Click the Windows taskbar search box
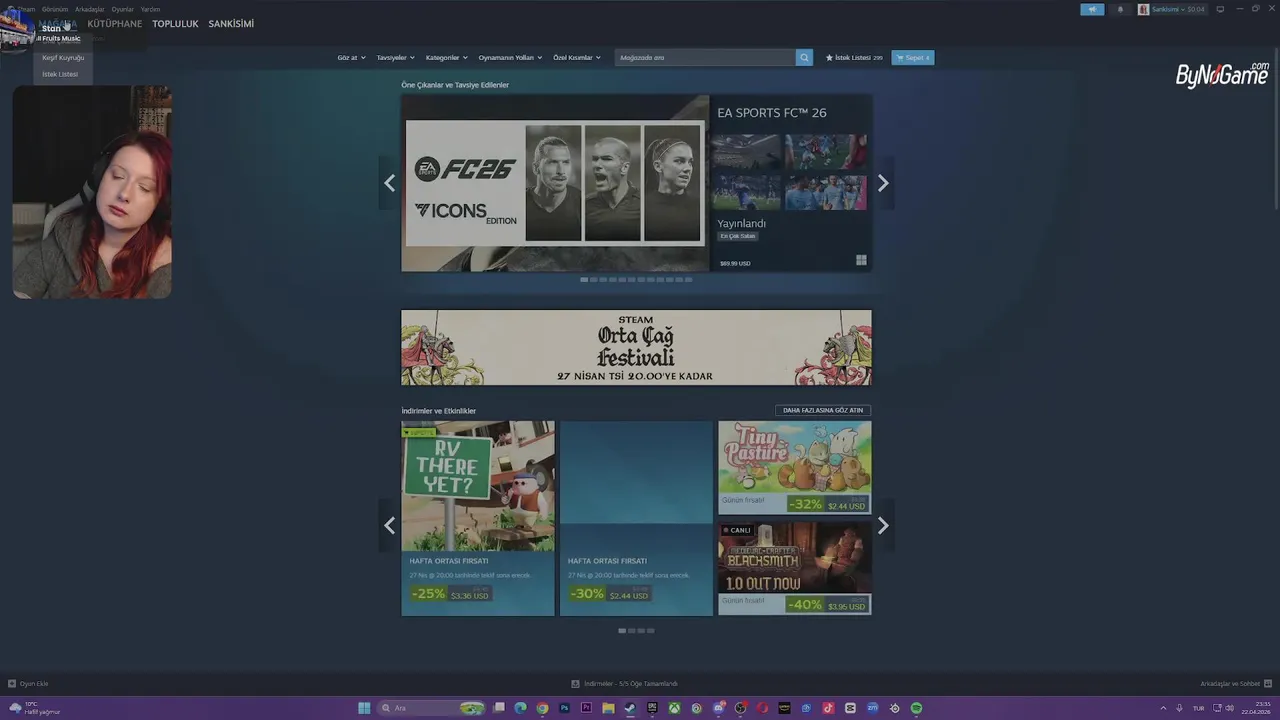This screenshot has height=720, width=1280. click(x=431, y=708)
